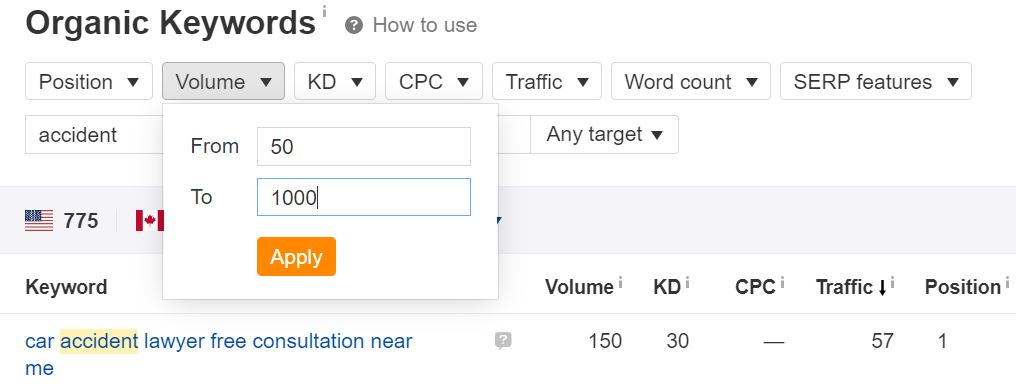The width and height of the screenshot is (1016, 386).
Task: Click info icon next to CPC column
Action: click(x=782, y=282)
